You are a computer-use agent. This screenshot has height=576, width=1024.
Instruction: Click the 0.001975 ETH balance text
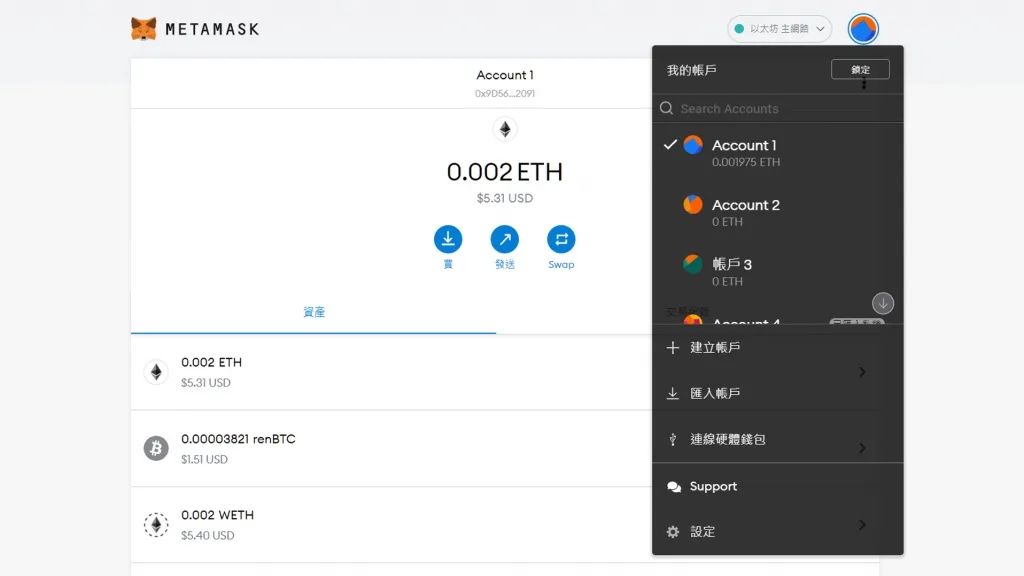[746, 162]
